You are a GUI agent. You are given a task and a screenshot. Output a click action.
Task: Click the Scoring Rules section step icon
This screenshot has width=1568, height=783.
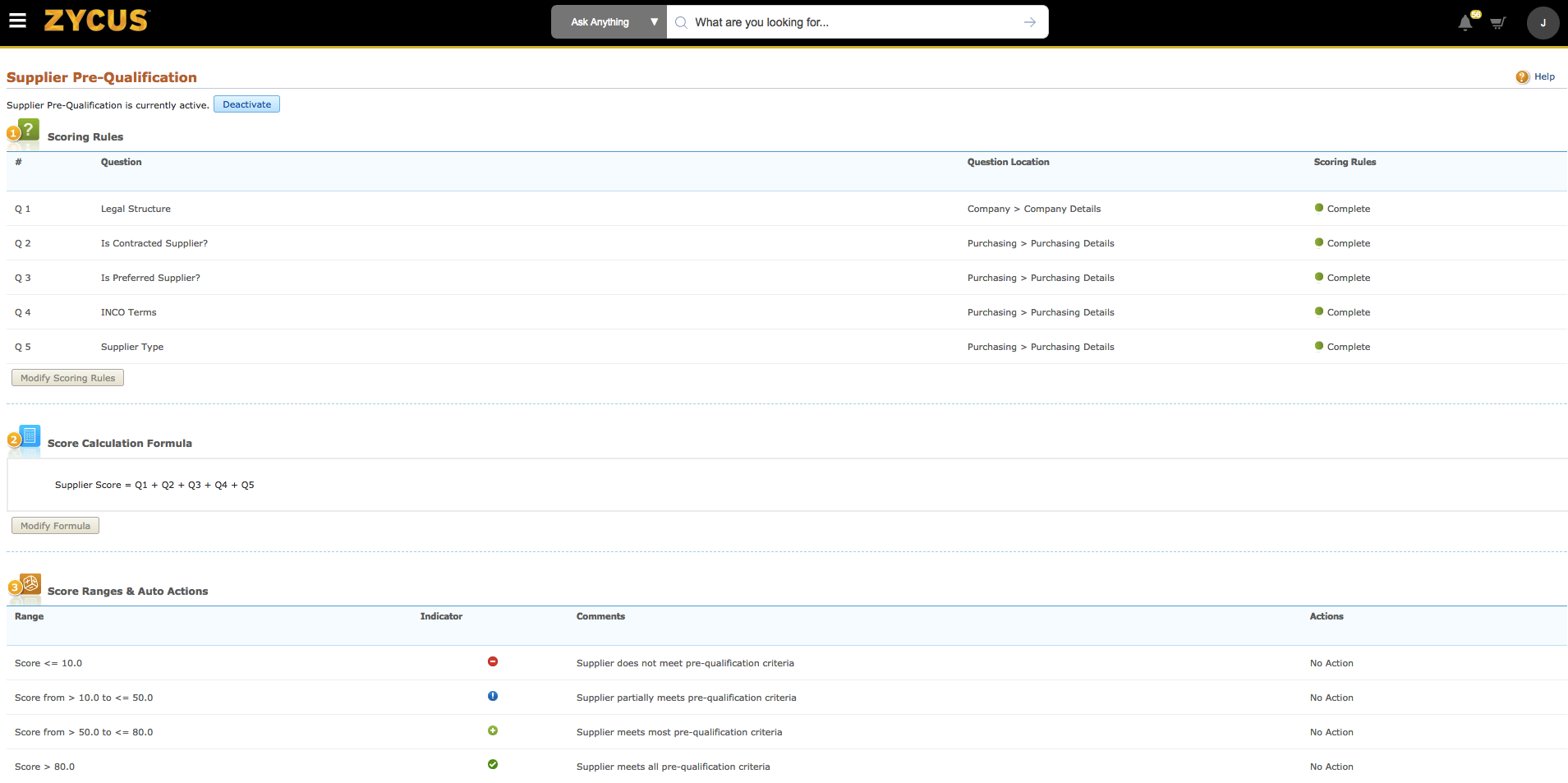(x=25, y=130)
